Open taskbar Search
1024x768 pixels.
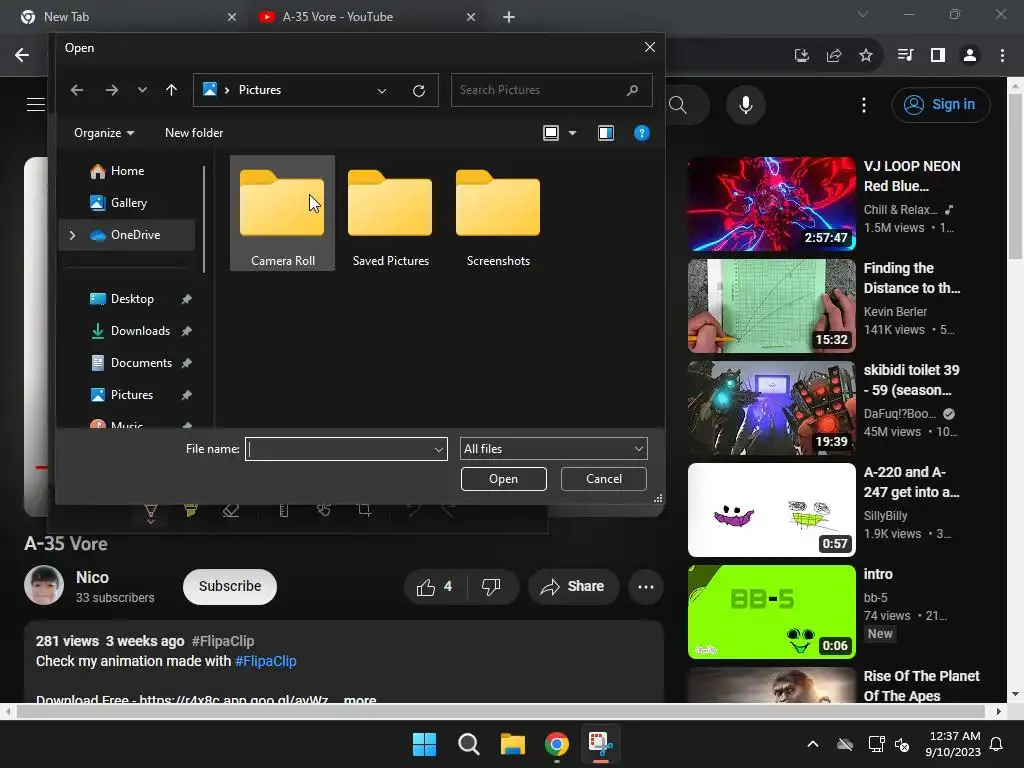pos(469,744)
